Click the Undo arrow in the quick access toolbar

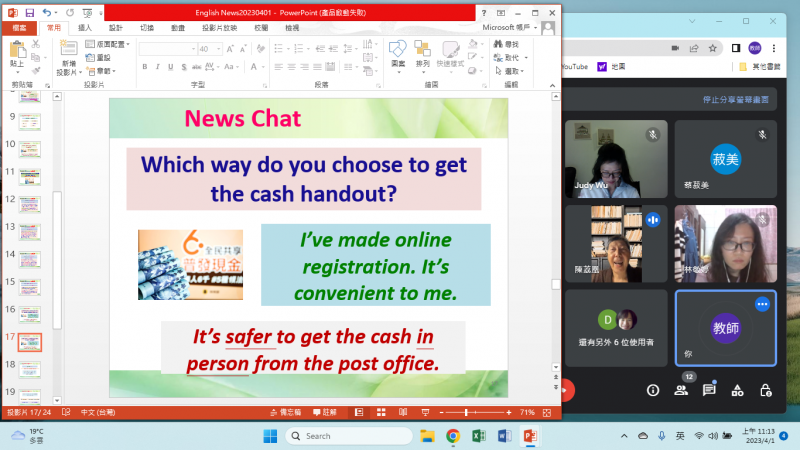(x=46, y=12)
